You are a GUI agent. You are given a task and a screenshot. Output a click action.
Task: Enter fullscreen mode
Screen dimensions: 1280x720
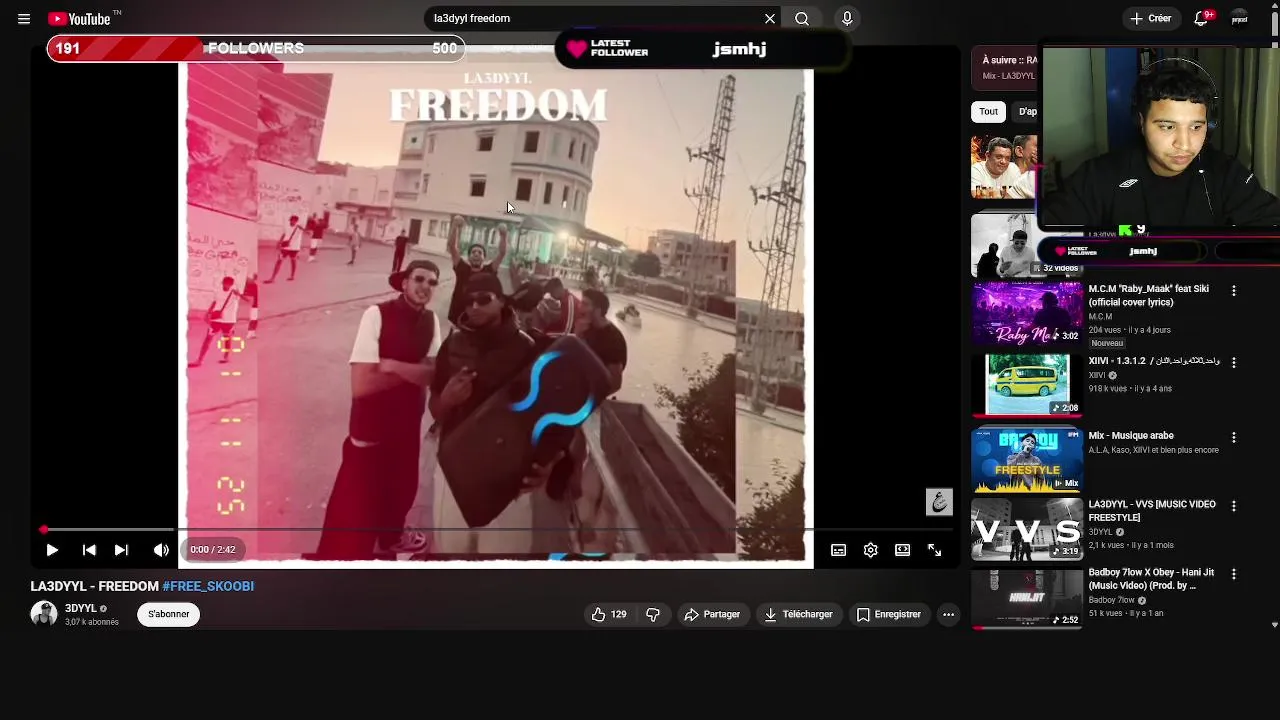(x=934, y=550)
